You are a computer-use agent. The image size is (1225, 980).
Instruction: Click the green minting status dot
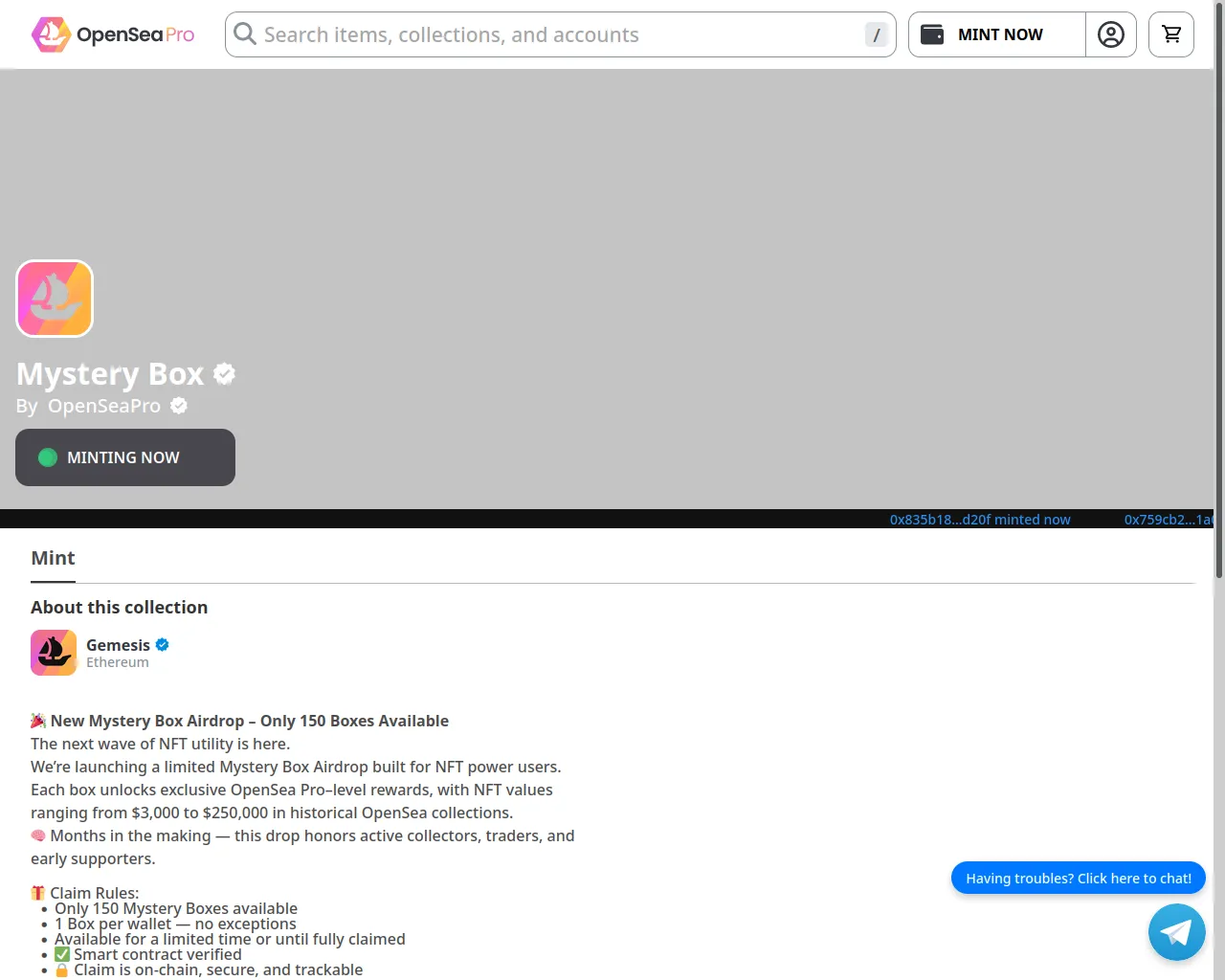coord(48,457)
